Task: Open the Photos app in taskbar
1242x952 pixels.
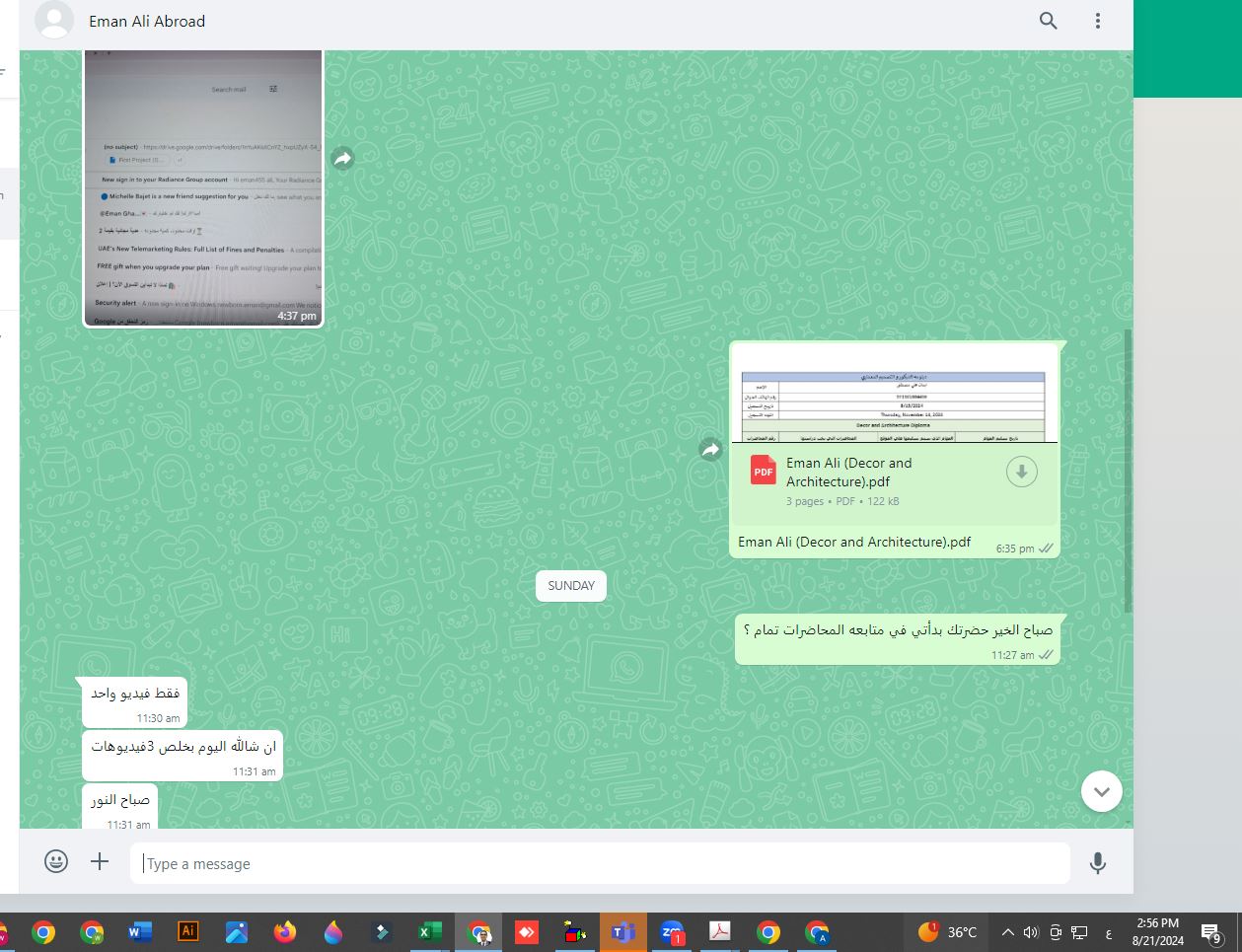Action: (236, 932)
